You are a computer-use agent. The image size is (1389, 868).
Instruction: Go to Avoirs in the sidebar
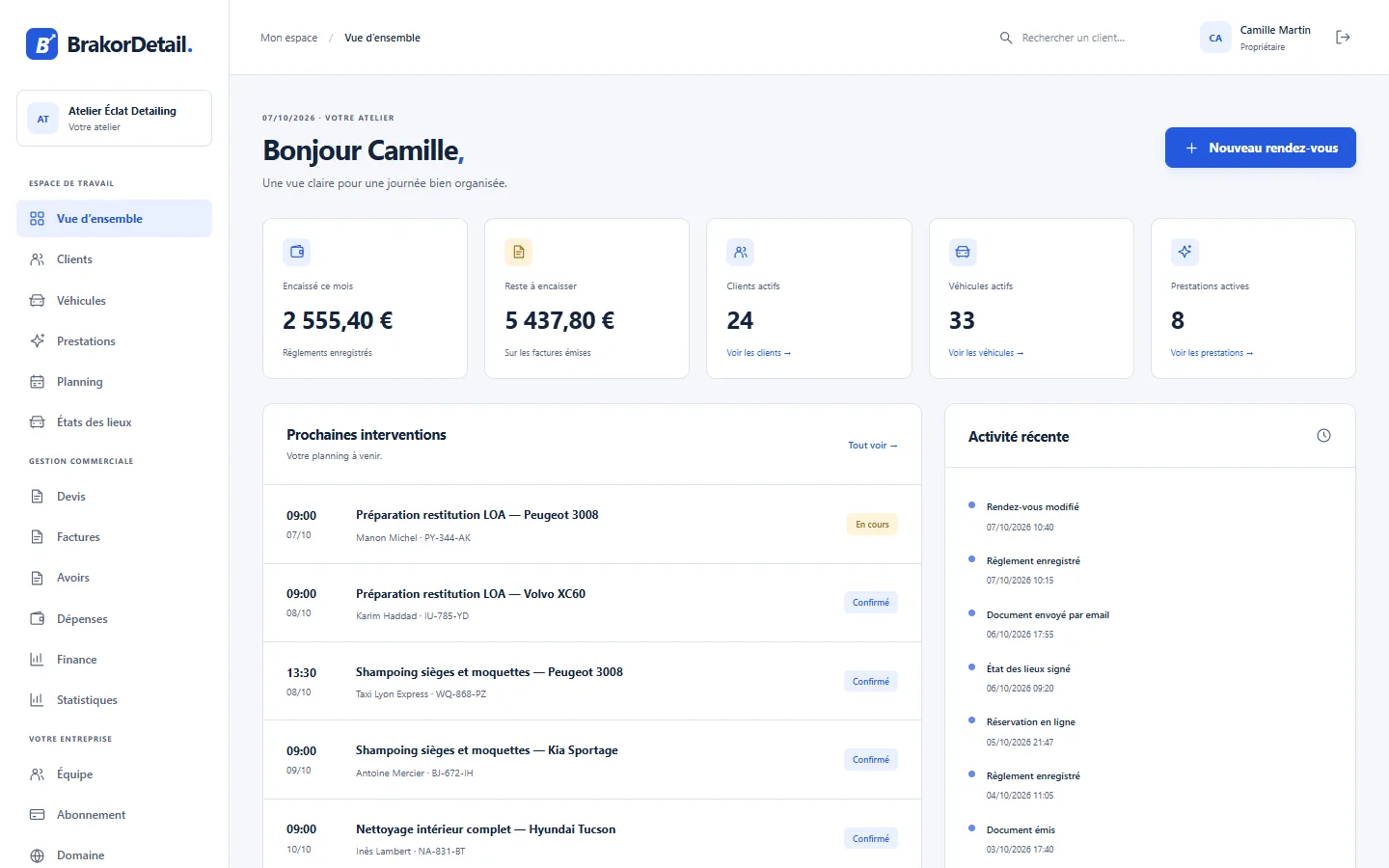[114, 578]
